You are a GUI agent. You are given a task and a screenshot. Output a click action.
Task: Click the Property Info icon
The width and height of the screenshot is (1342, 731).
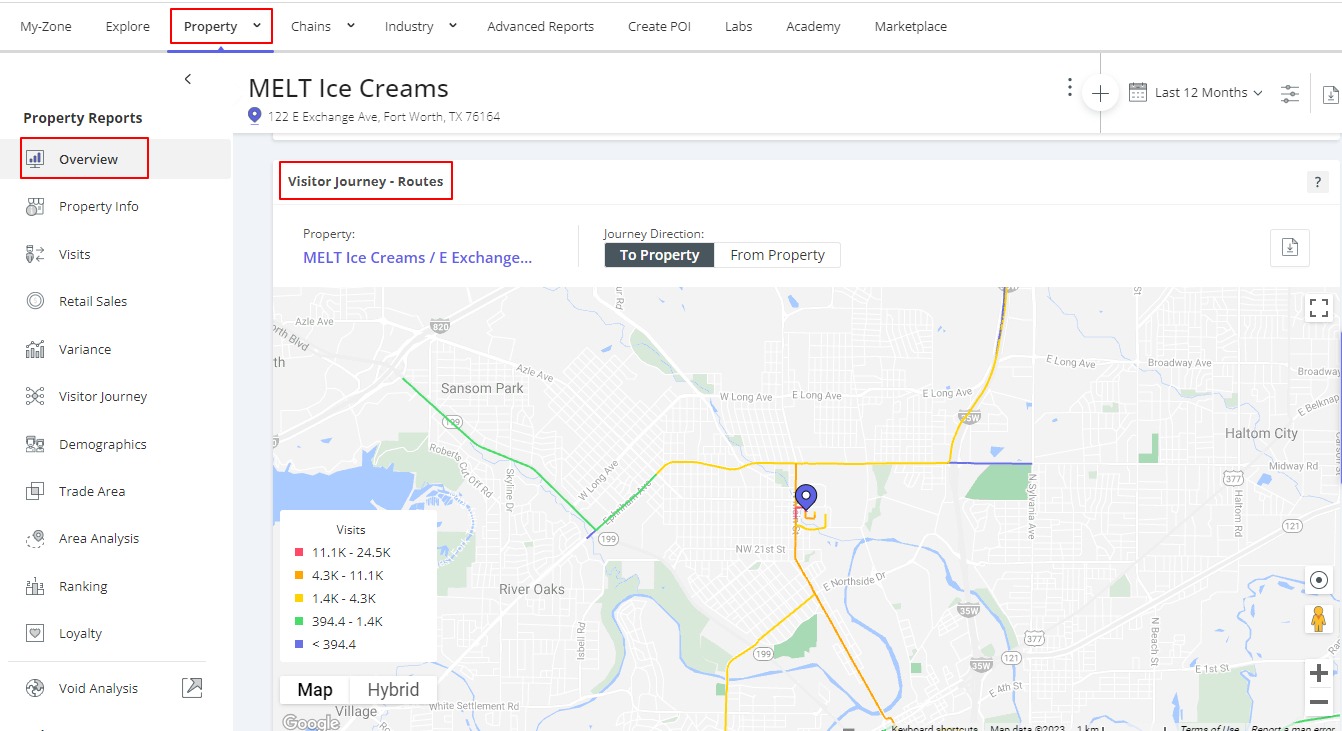[35, 206]
